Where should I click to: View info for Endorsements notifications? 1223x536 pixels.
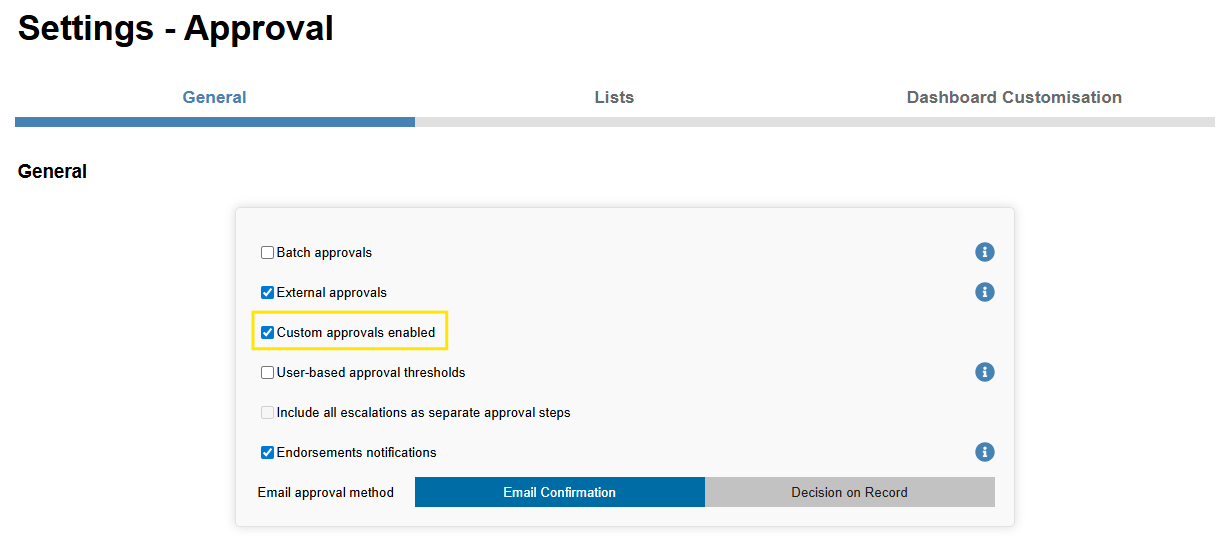pos(985,452)
